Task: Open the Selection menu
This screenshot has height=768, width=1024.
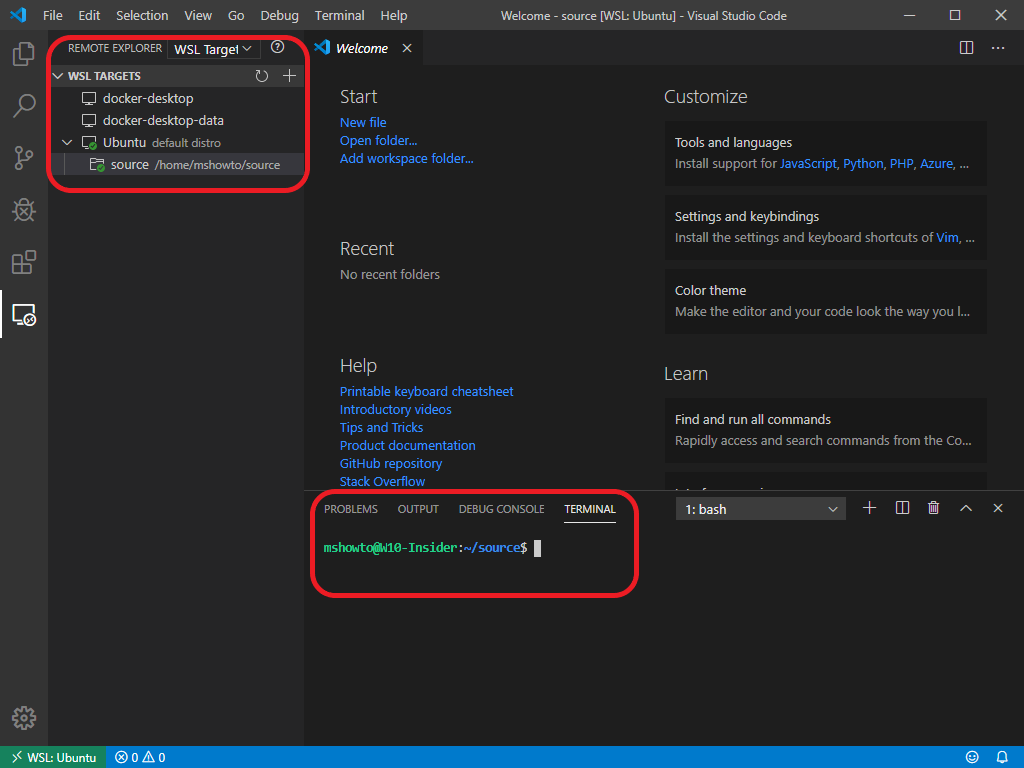Action: coord(142,15)
